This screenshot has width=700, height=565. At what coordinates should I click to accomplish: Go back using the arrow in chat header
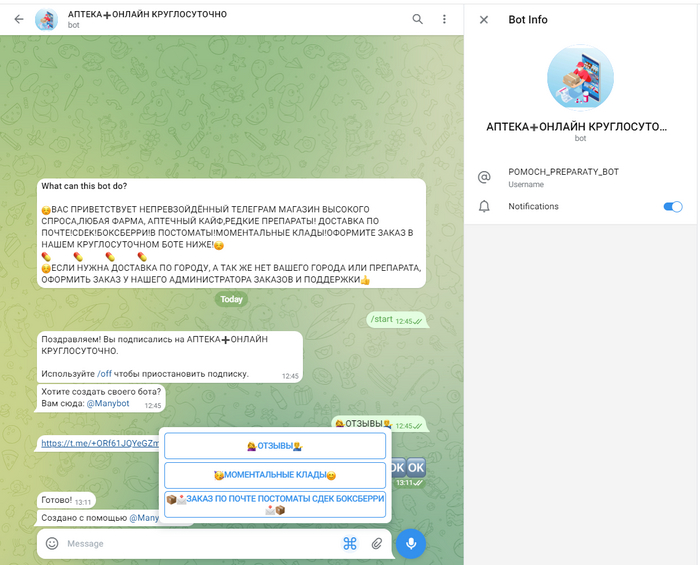click(x=19, y=19)
